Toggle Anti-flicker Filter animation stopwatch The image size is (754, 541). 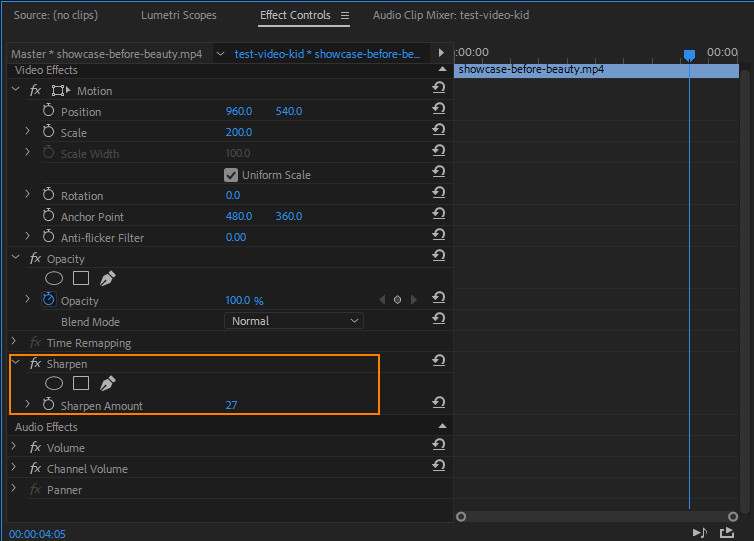pos(49,236)
